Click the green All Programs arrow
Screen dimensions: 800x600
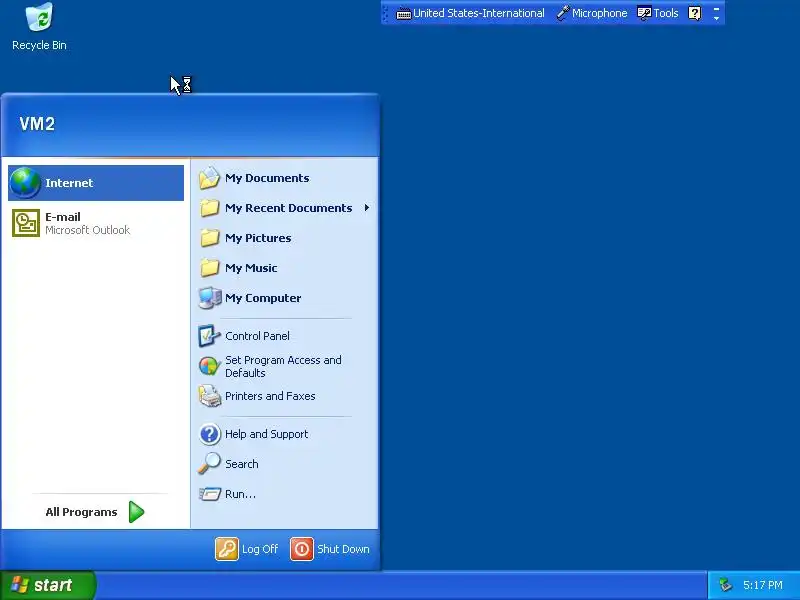click(x=136, y=512)
